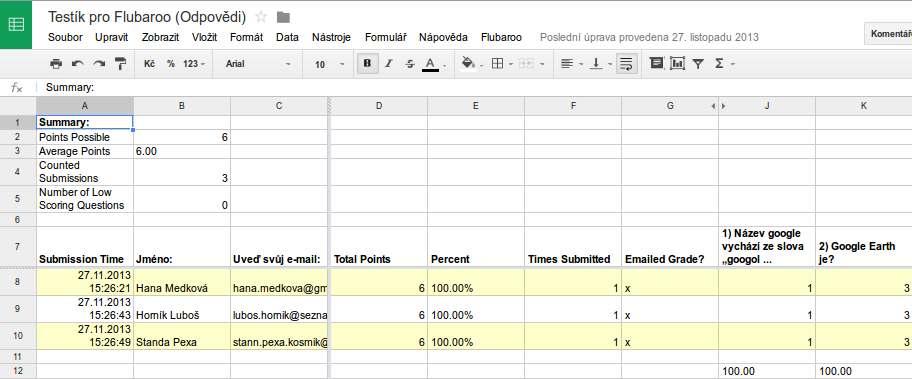Open the Flubaroo menu
912x379 pixels.
click(501, 37)
